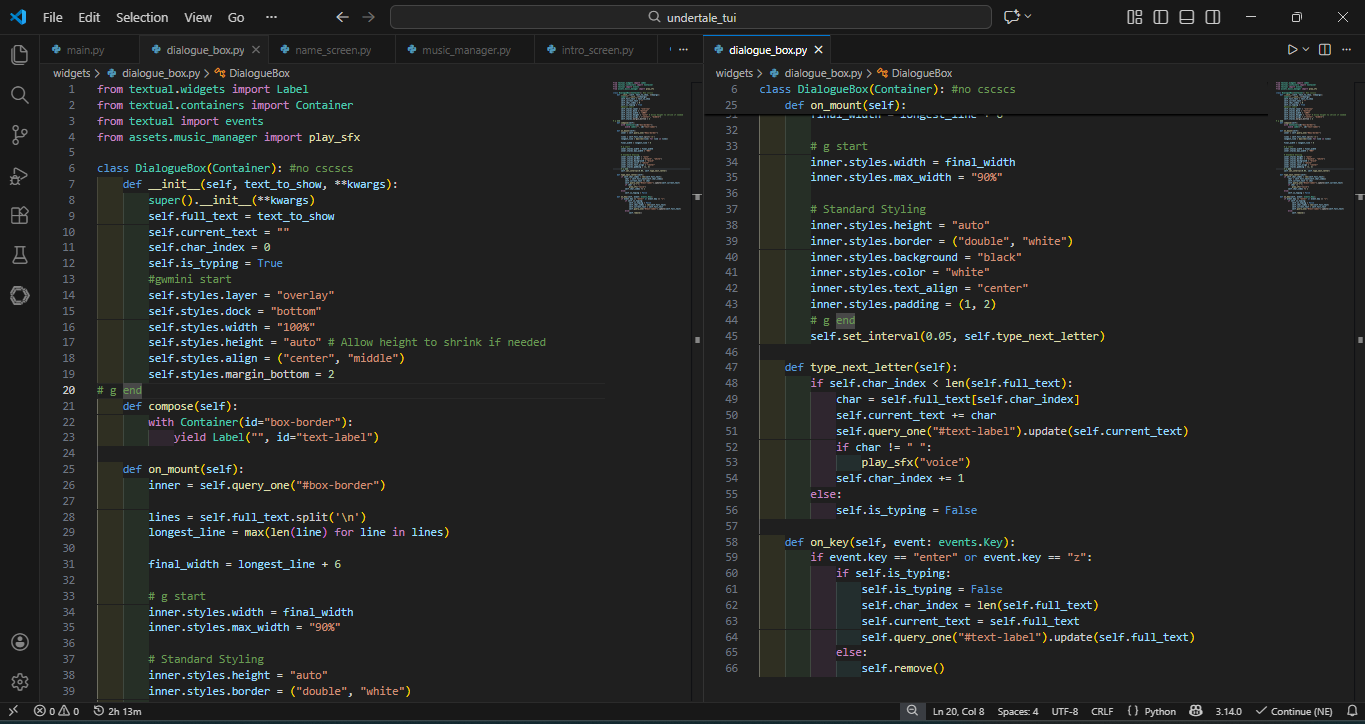Open the Selection menu
Image resolution: width=1365 pixels, height=724 pixels.
(x=142, y=17)
